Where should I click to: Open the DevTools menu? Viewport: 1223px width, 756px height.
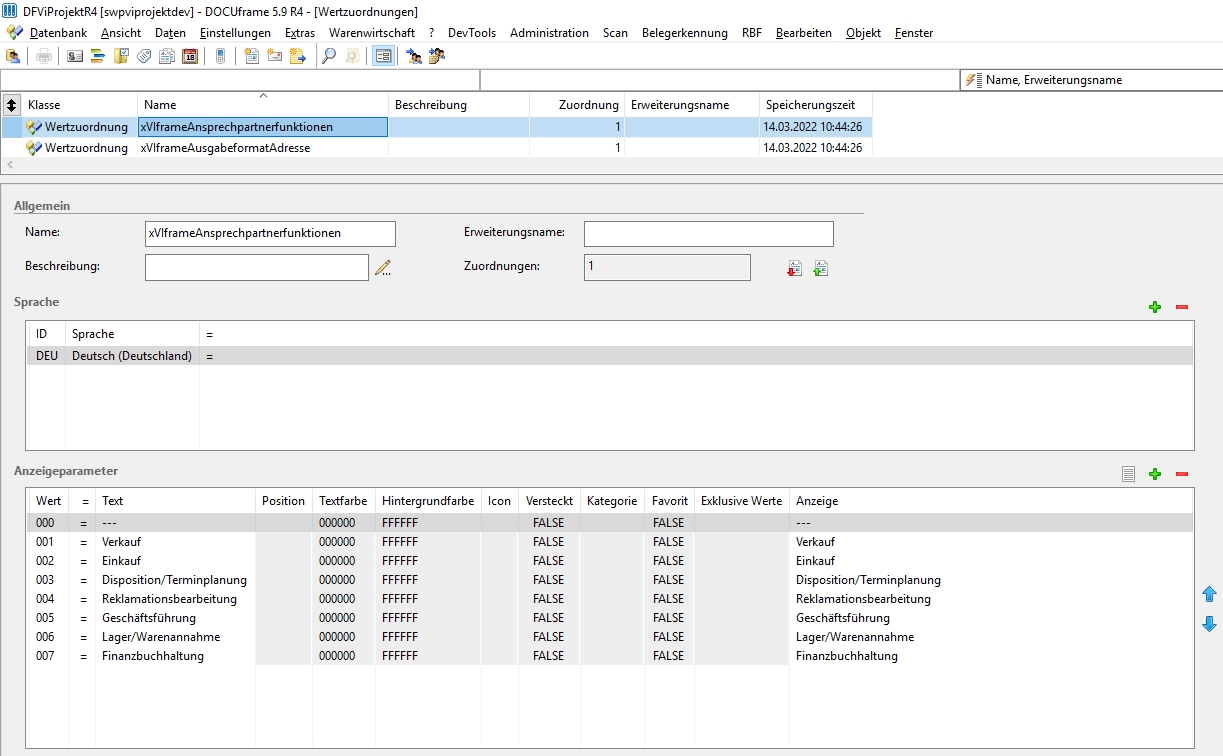(x=472, y=33)
